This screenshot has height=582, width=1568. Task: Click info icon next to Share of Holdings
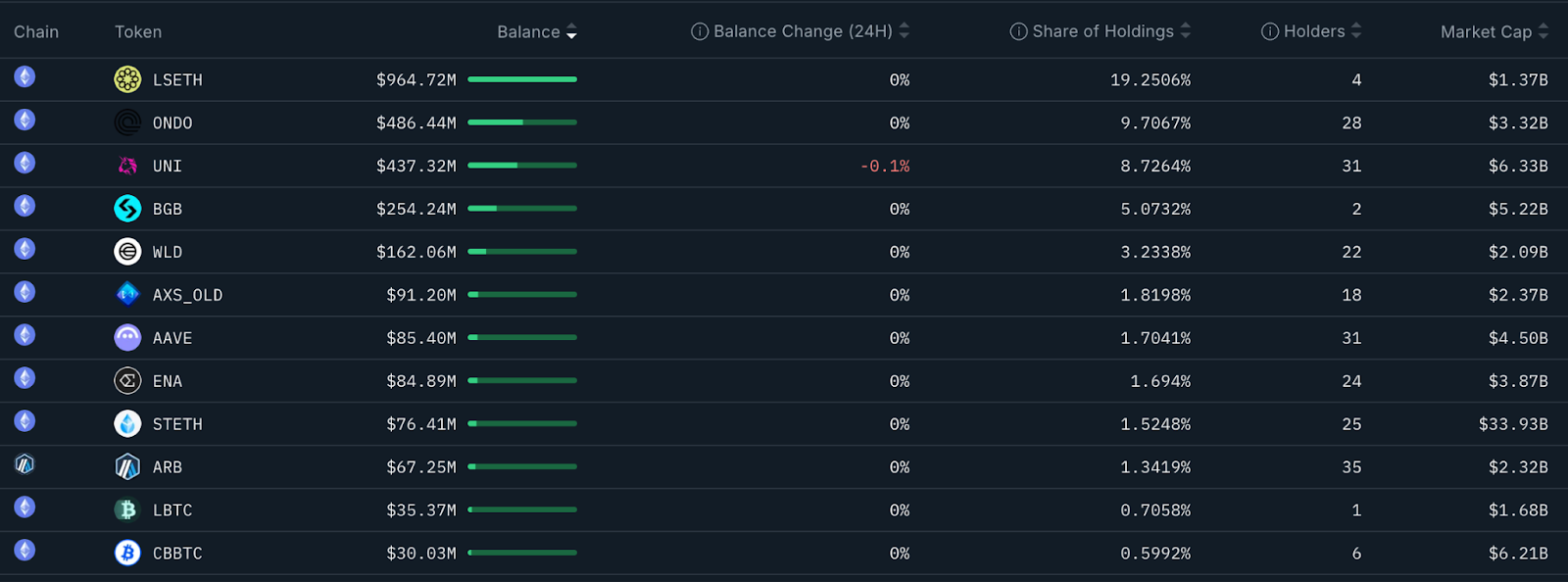click(x=1019, y=31)
